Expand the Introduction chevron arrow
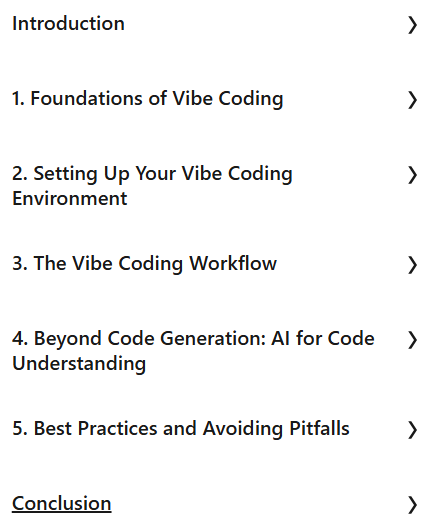 pos(412,26)
